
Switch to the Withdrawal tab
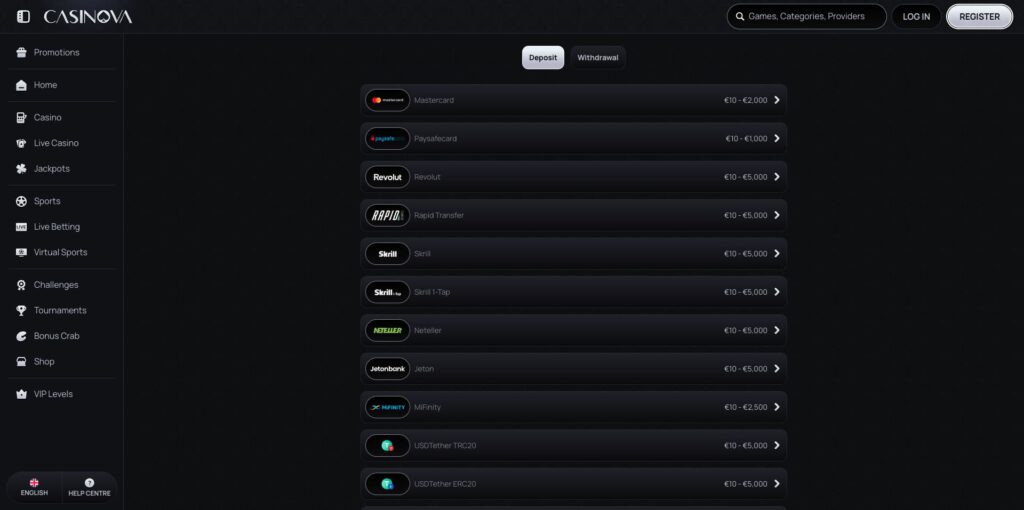(598, 57)
